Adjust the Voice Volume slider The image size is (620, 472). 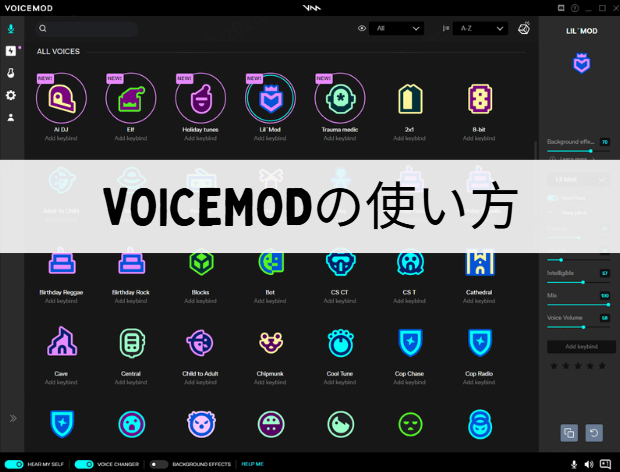click(578, 327)
